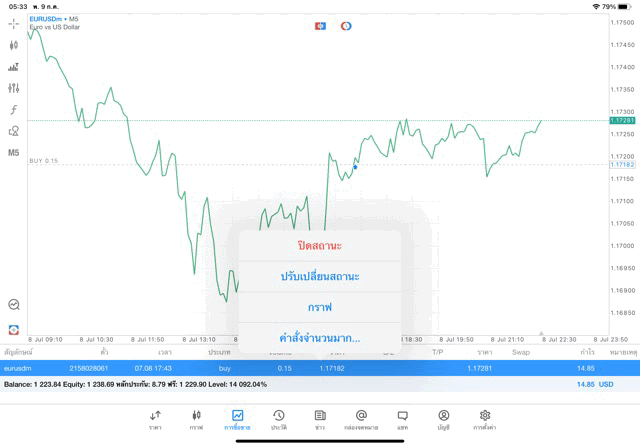This screenshot has width=640, height=447.
Task: Open the การตั้งค่า settings gear tab
Action: [x=485, y=419]
